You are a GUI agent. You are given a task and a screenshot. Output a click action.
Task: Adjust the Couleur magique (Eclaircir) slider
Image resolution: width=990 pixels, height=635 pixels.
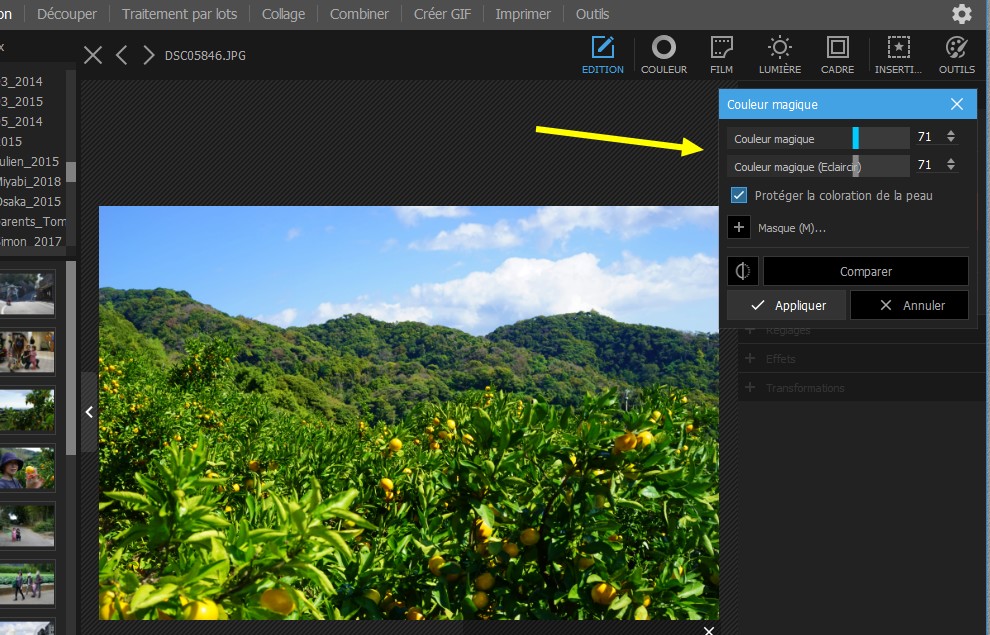(856, 166)
